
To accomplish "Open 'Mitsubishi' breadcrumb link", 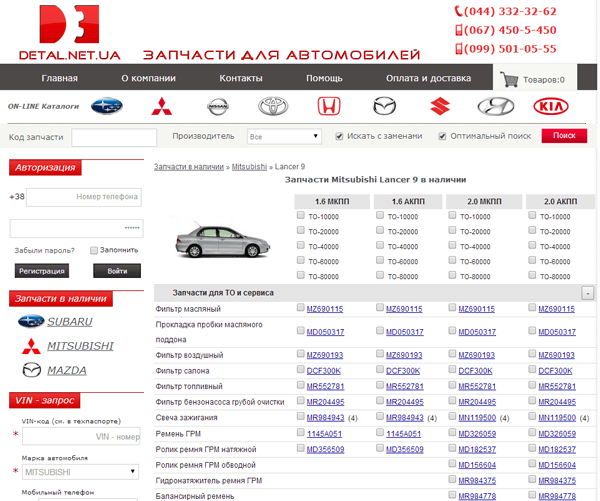I will coord(249,167).
